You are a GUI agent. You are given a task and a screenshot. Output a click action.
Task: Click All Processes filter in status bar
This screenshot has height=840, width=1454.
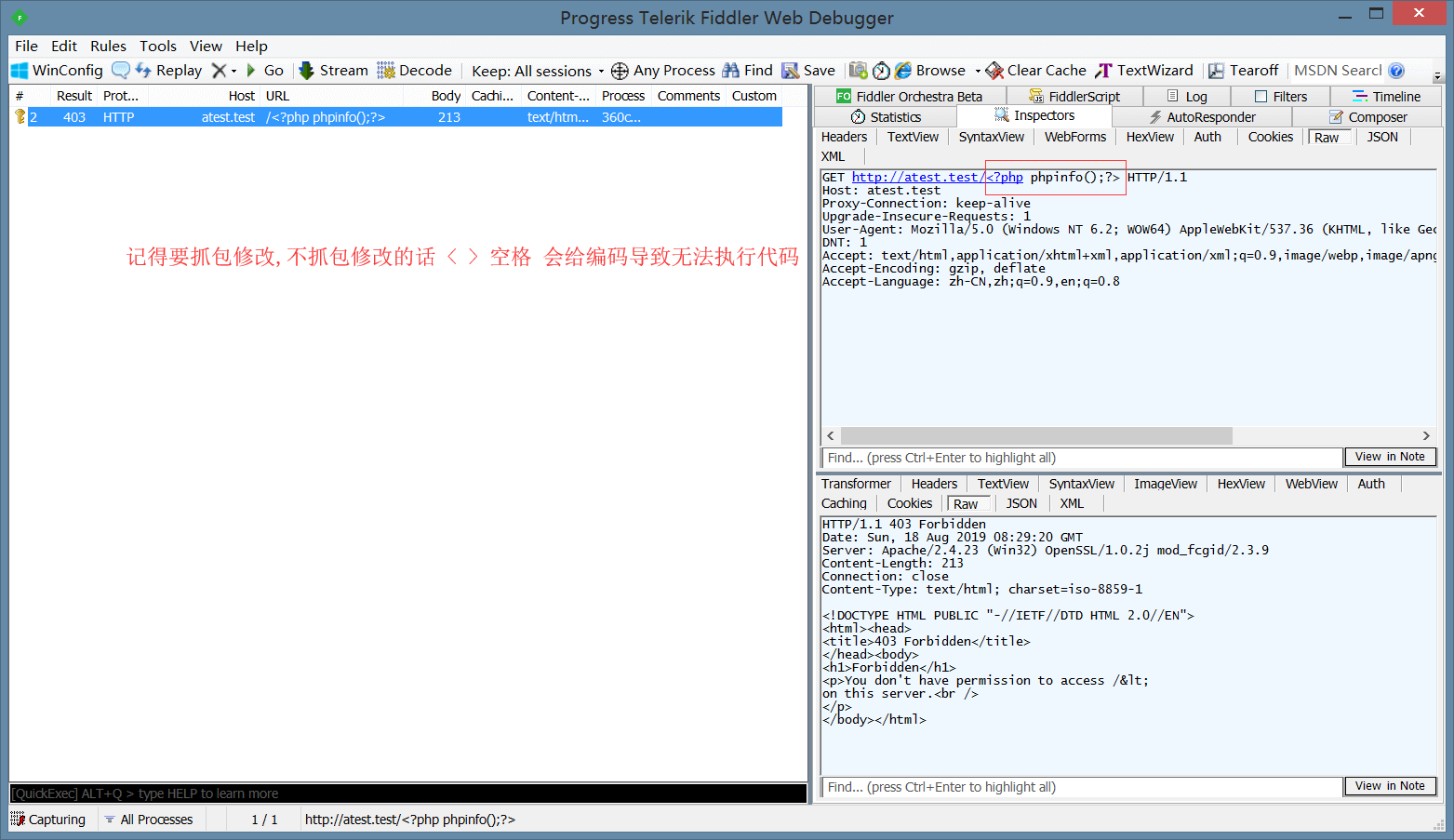point(149,820)
